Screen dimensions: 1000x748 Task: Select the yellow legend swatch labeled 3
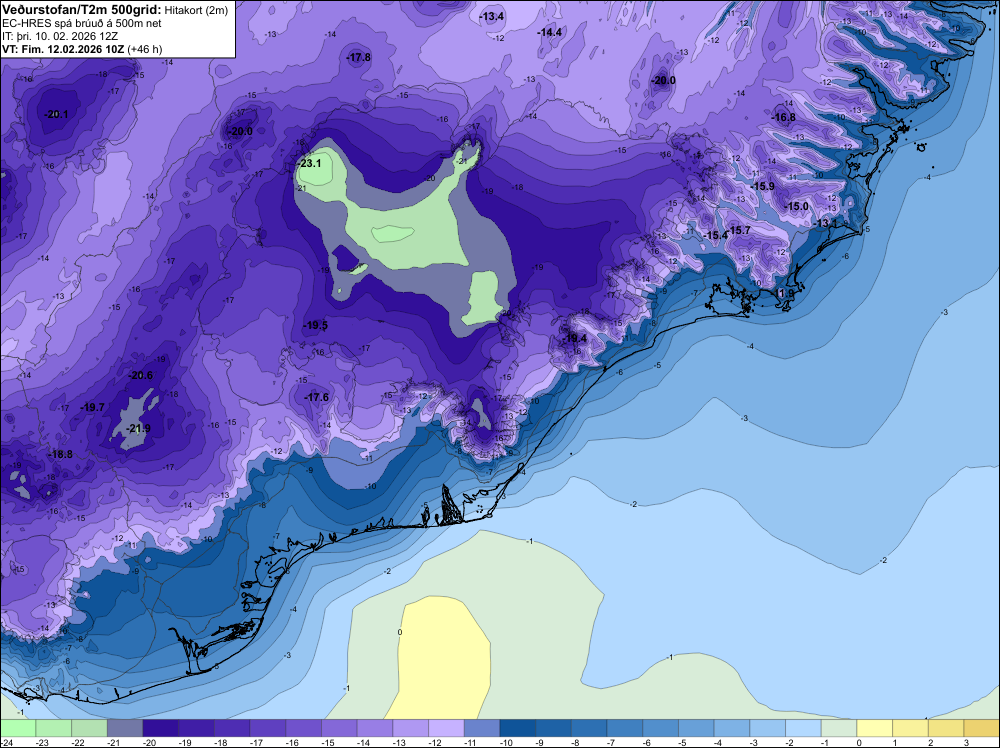(982, 728)
